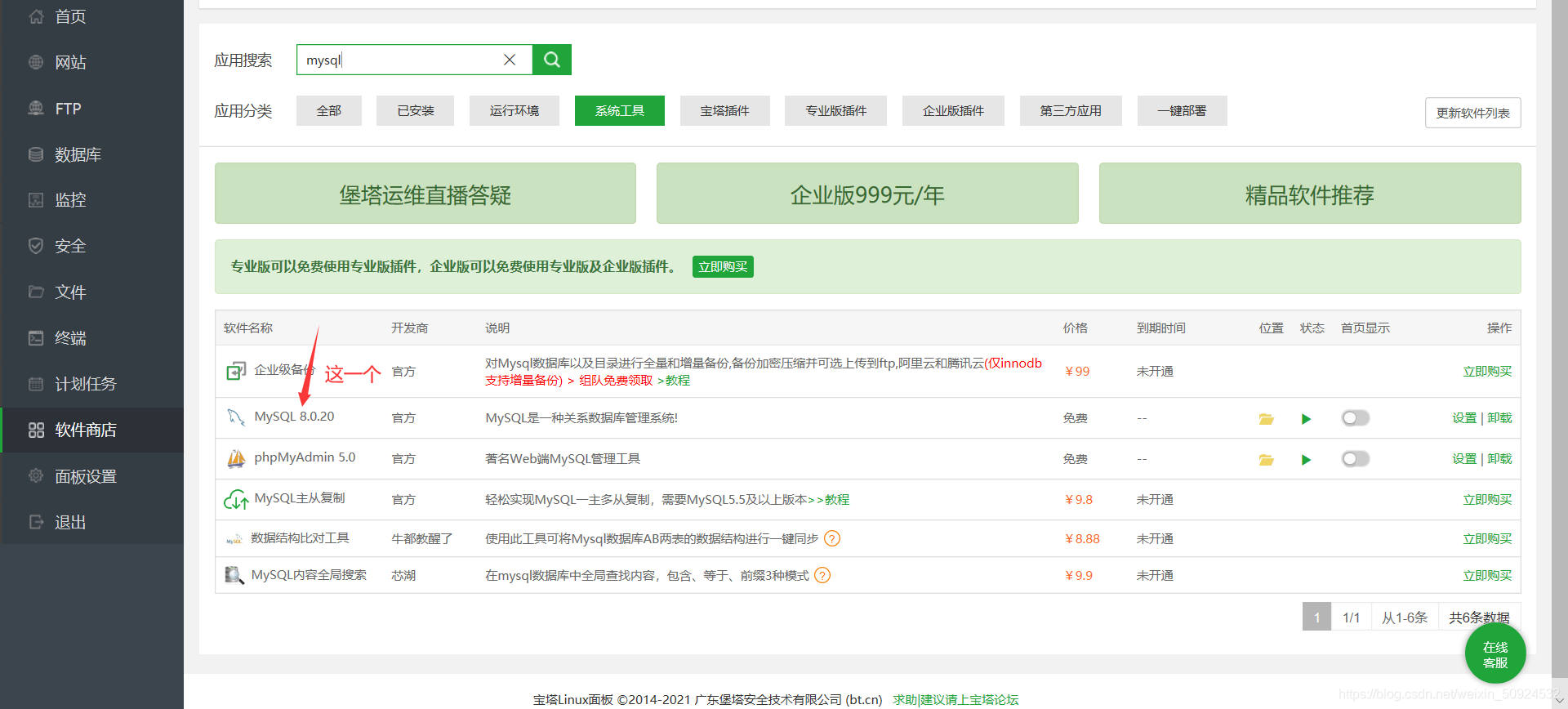
Task: Open the 在线客服 chat bubble
Action: pyautogui.click(x=1495, y=654)
